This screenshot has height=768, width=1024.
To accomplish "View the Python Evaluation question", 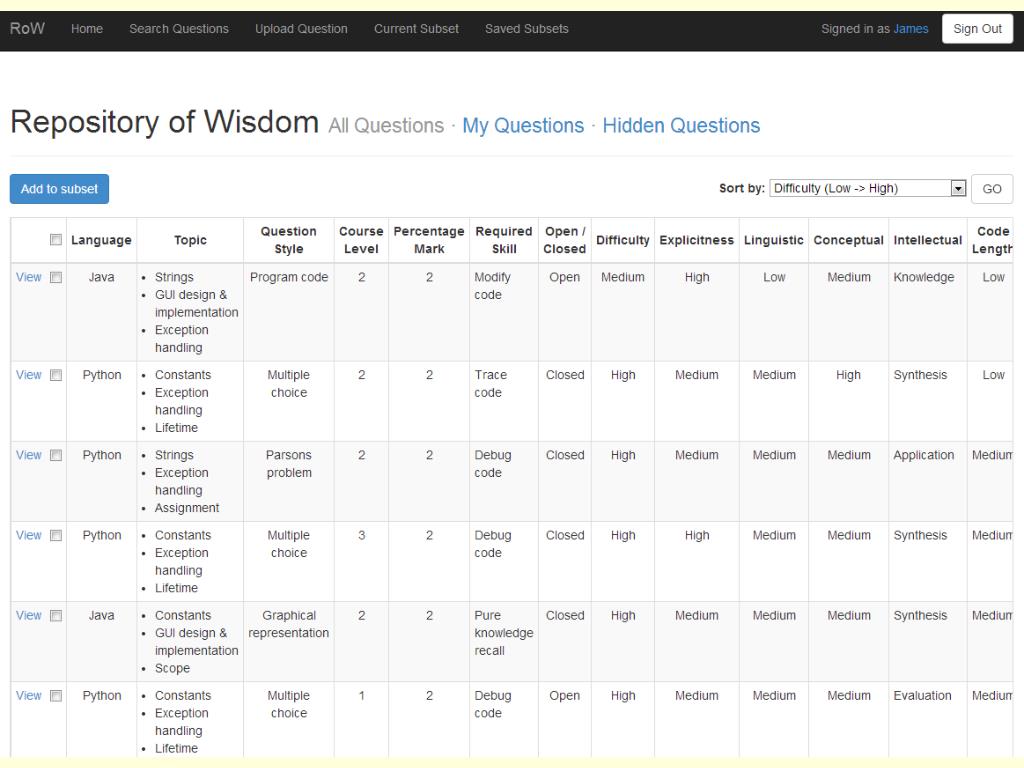I will 29,696.
